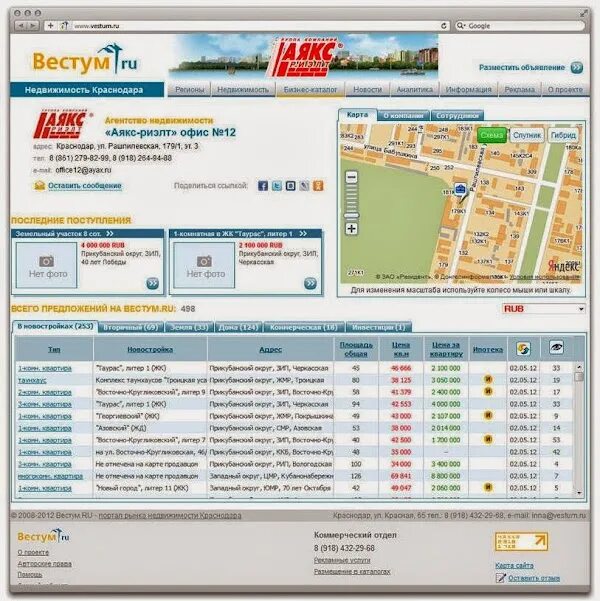The image size is (600, 601).
Task: Open портал рынка недвижимости Краснодара link
Action: click(x=170, y=516)
